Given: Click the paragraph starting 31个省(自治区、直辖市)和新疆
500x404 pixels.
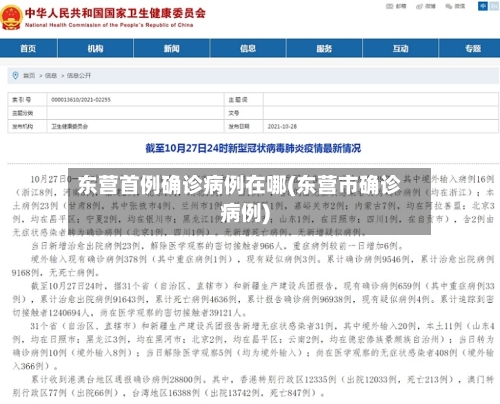Looking at the screenshot, I should (x=253, y=346).
